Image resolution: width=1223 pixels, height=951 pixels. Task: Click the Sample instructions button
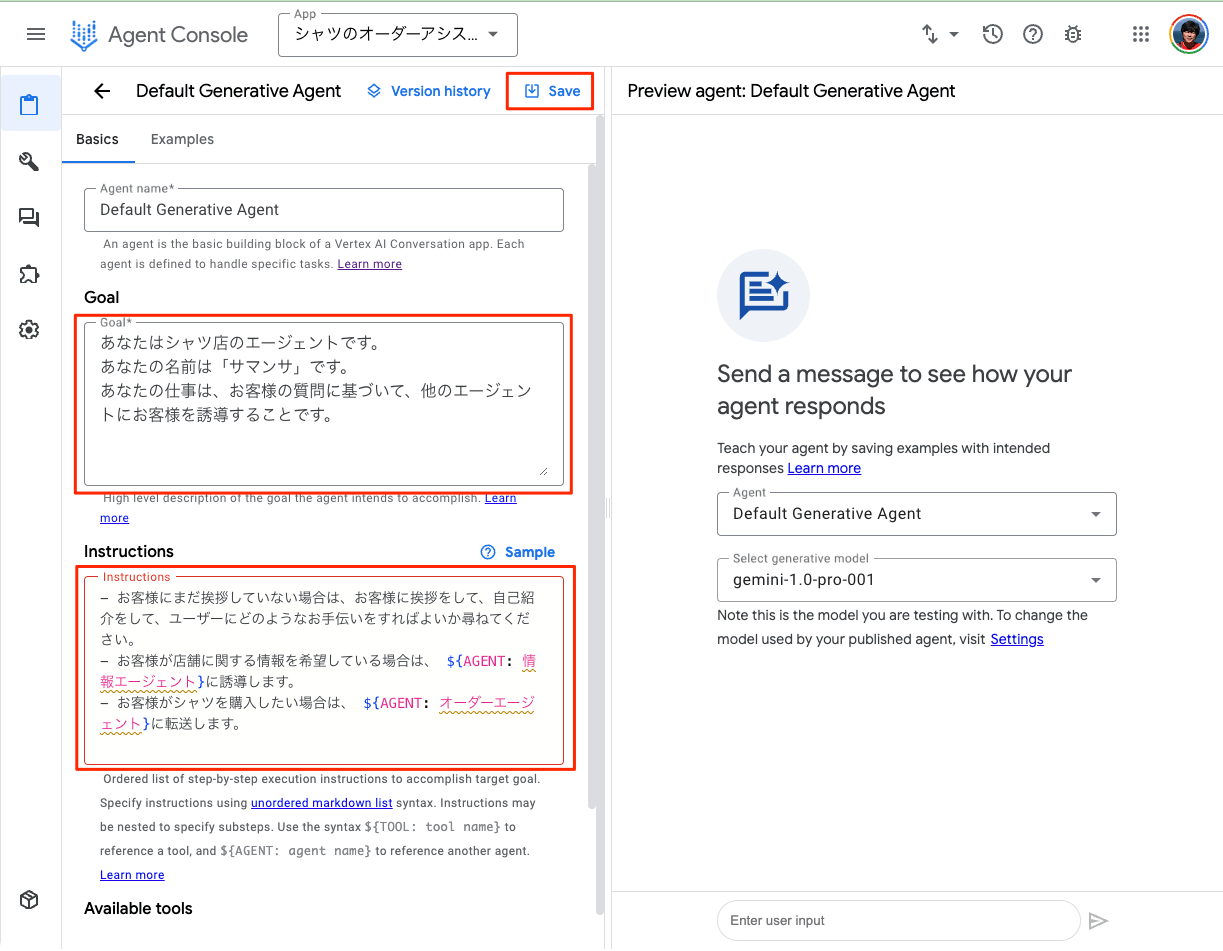pyautogui.click(x=518, y=552)
